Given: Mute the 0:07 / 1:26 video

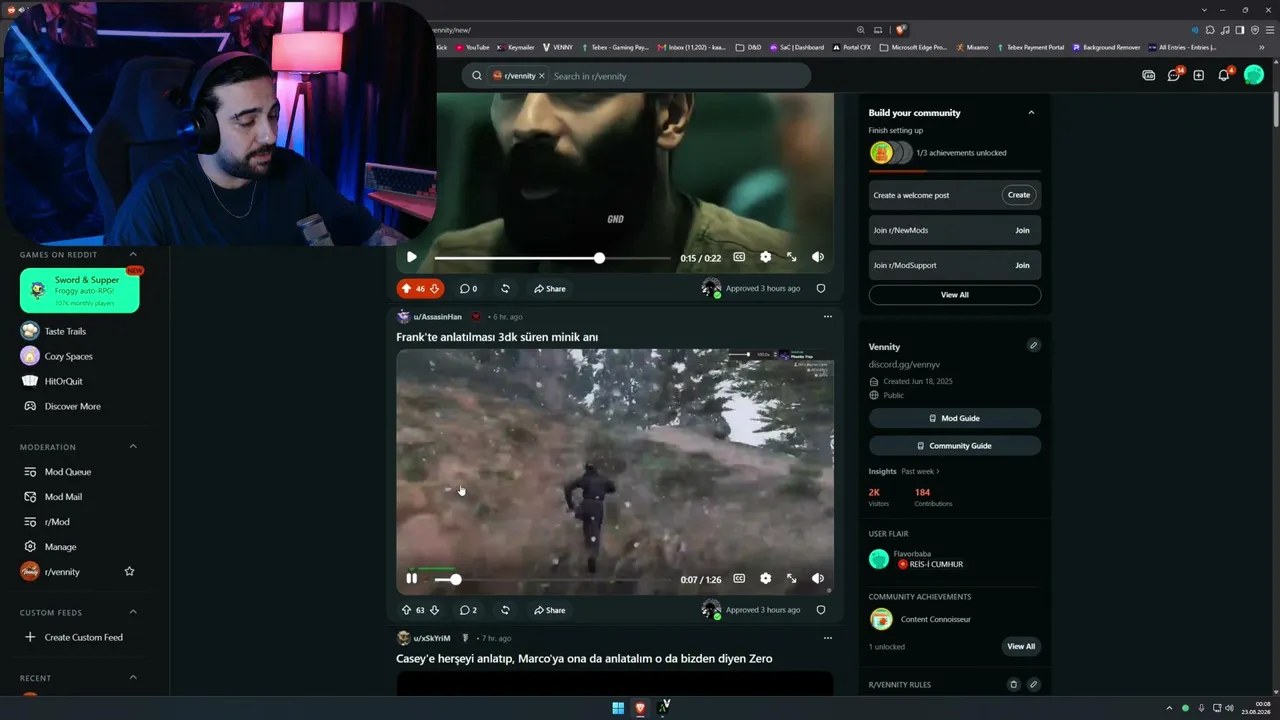Looking at the screenshot, I should coord(818,578).
